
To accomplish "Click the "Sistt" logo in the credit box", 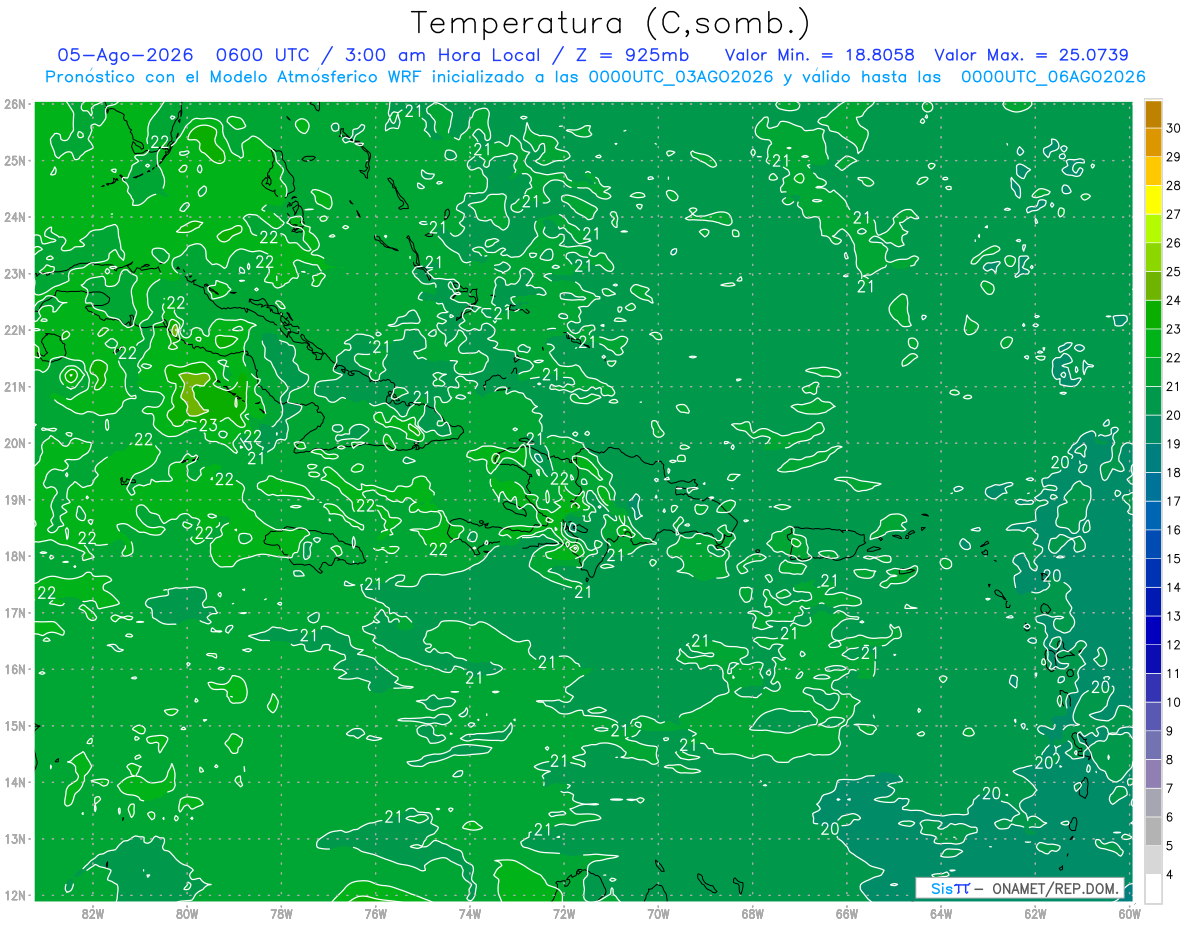I will (x=950, y=888).
